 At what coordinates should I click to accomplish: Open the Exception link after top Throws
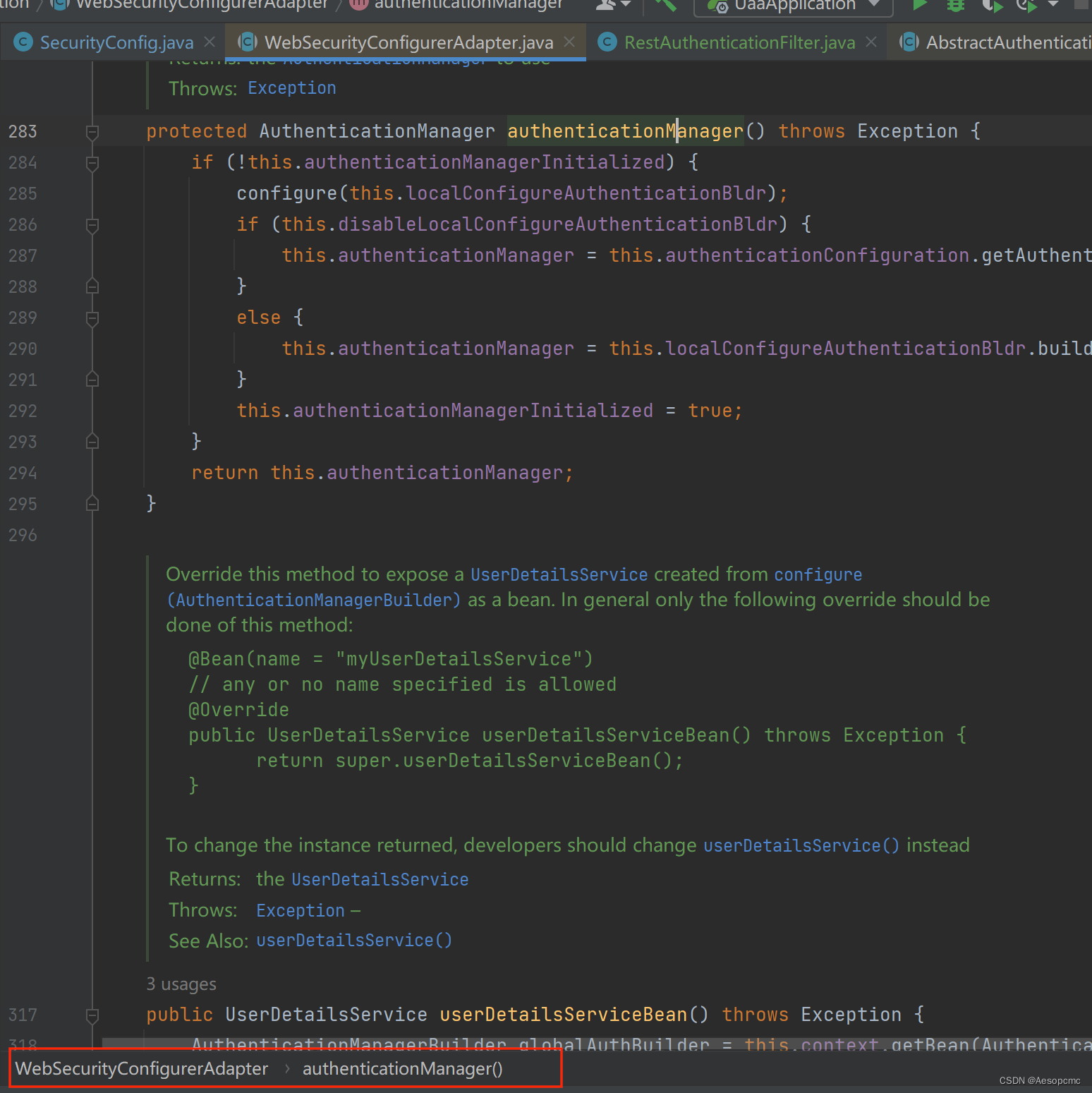click(x=292, y=88)
